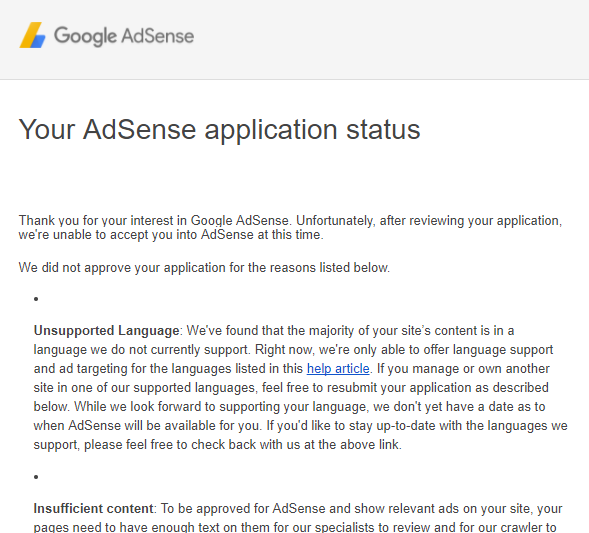
Task: Click the "Google" wordmark in the header
Action: pyautogui.click(x=85, y=36)
